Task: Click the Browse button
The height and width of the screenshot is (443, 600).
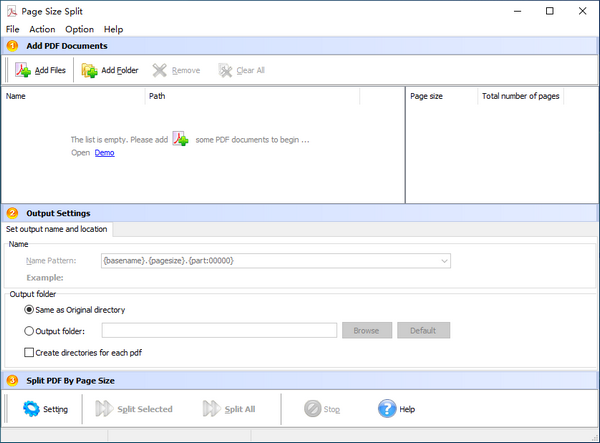Action: coord(367,331)
